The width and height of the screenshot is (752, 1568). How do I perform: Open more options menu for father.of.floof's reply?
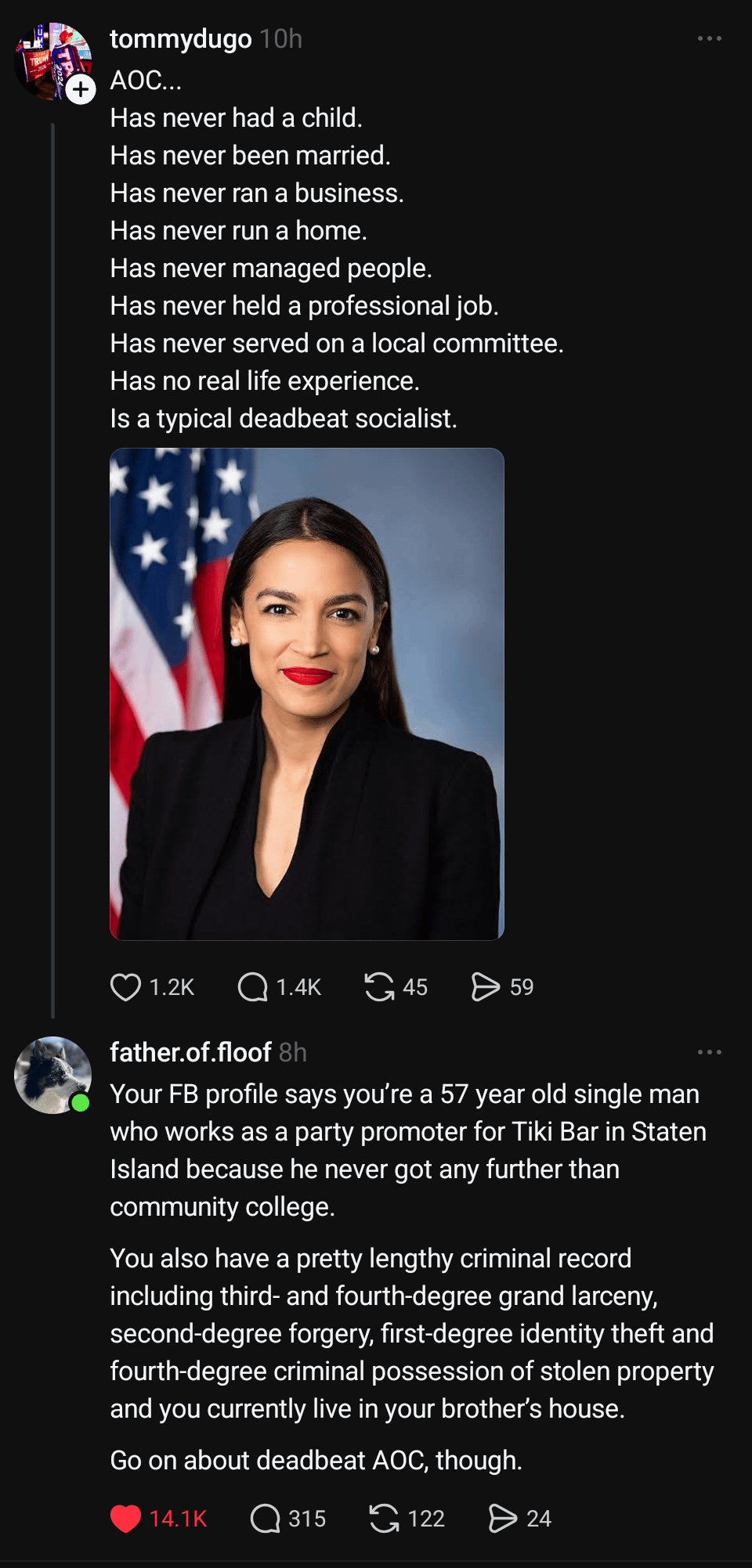[709, 1052]
